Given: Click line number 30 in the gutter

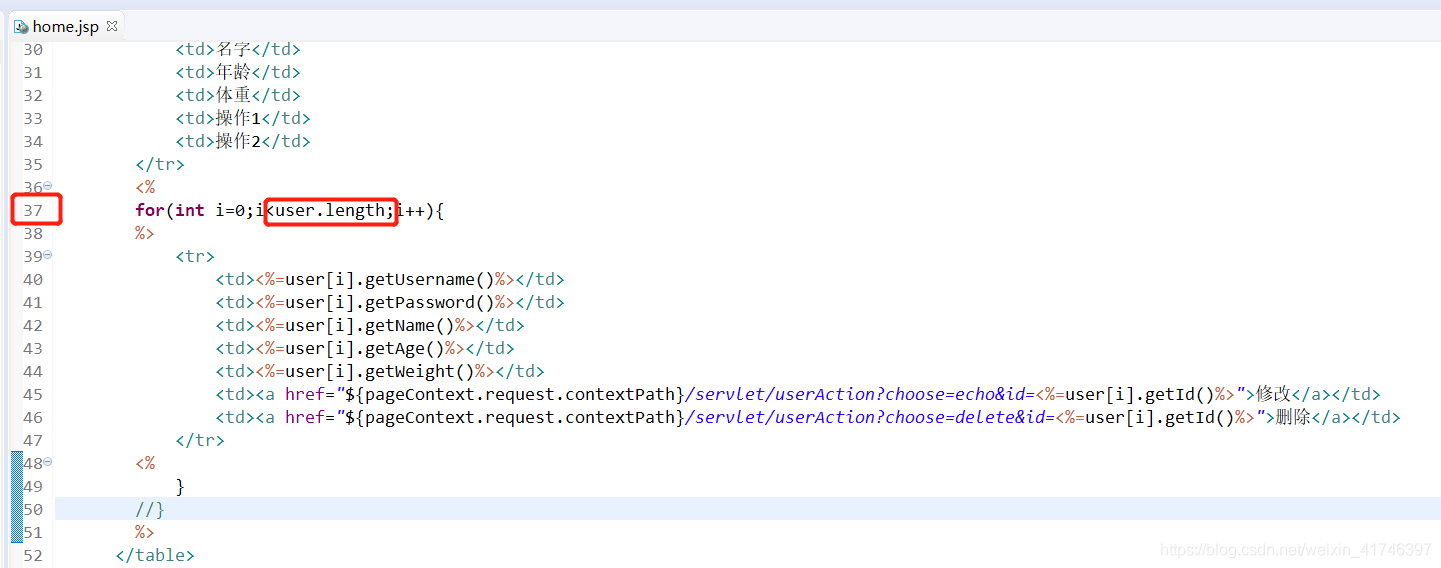Looking at the screenshot, I should 33,49.
